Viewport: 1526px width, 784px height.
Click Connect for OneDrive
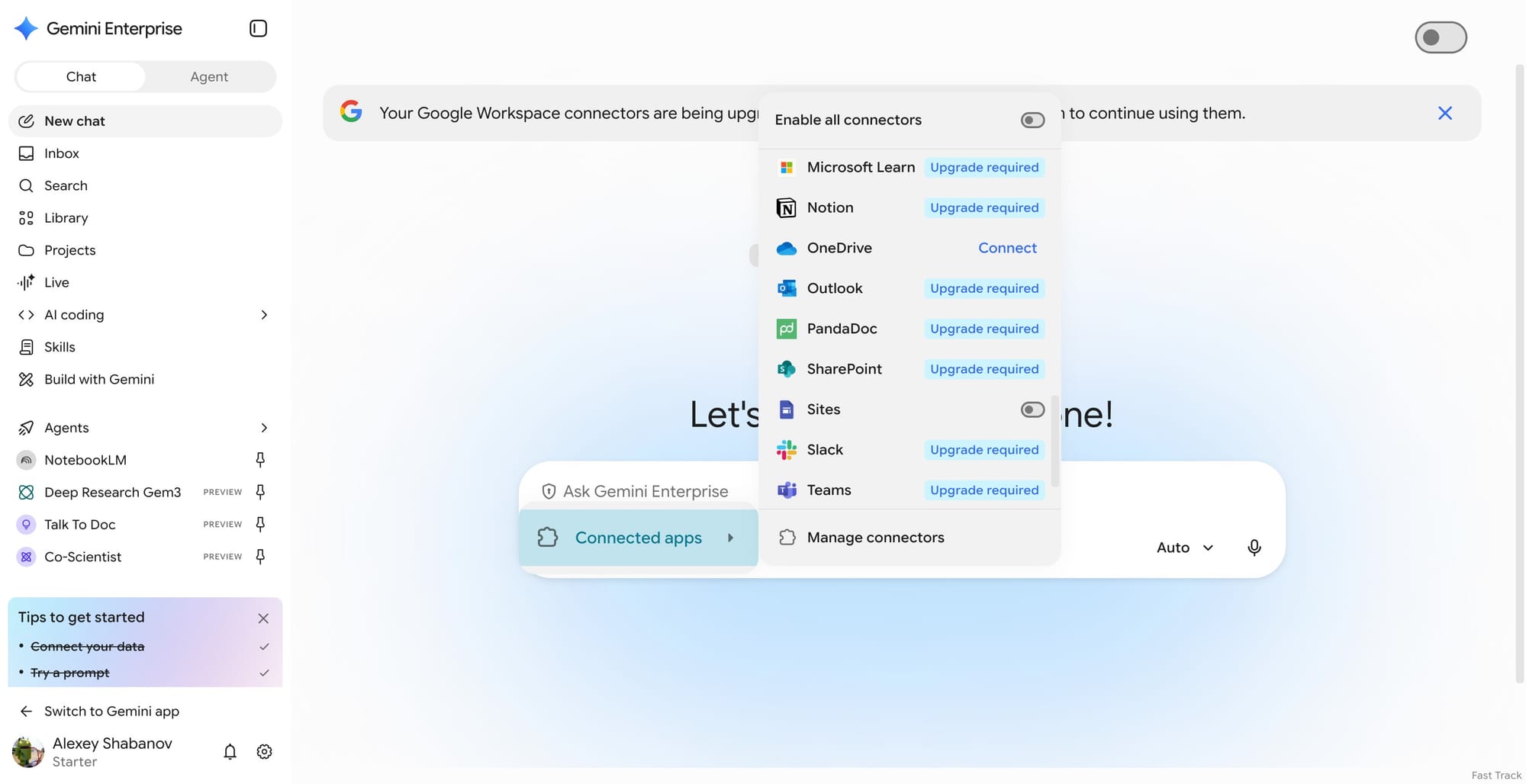coord(1007,248)
